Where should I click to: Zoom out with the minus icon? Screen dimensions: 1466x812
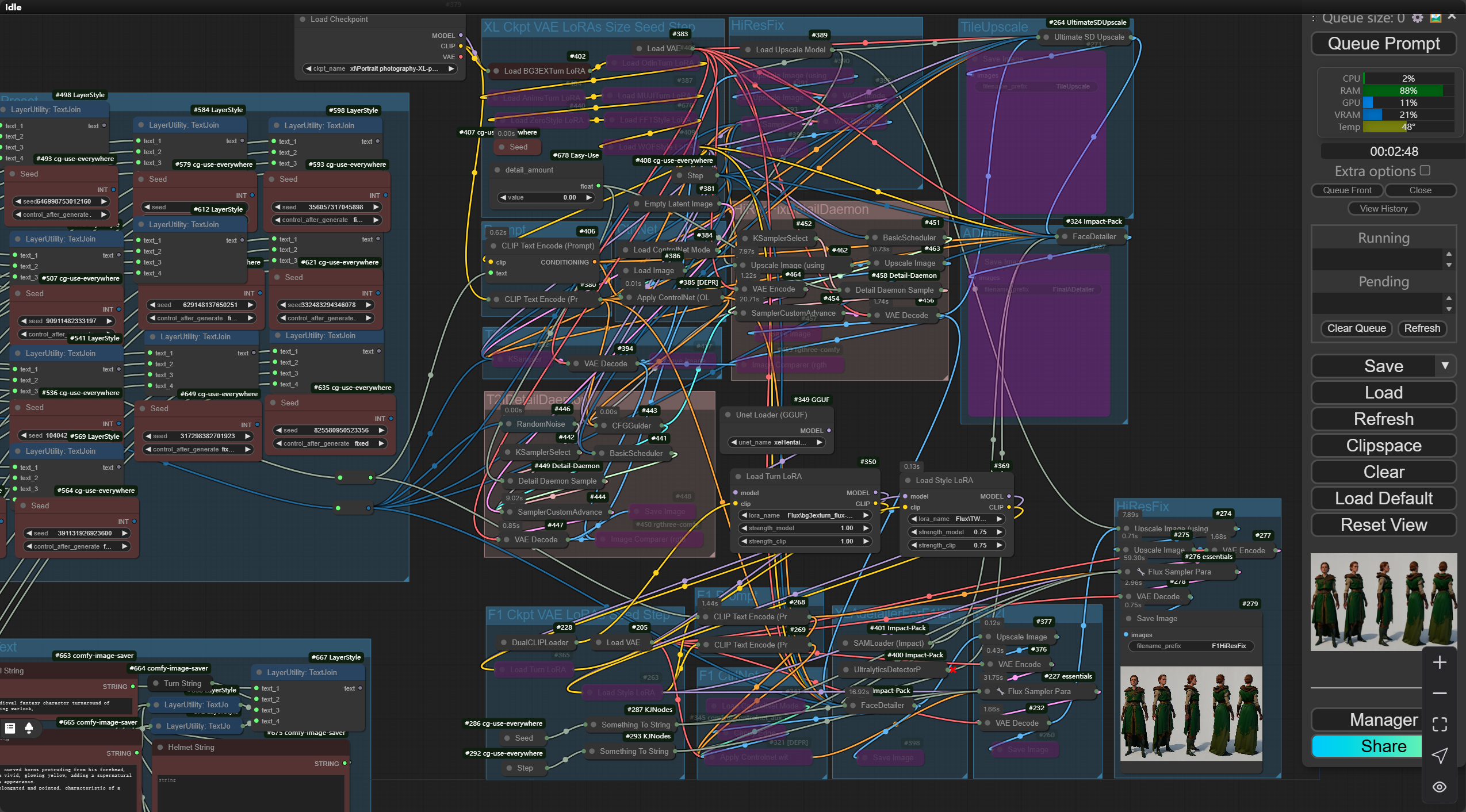click(x=1440, y=693)
